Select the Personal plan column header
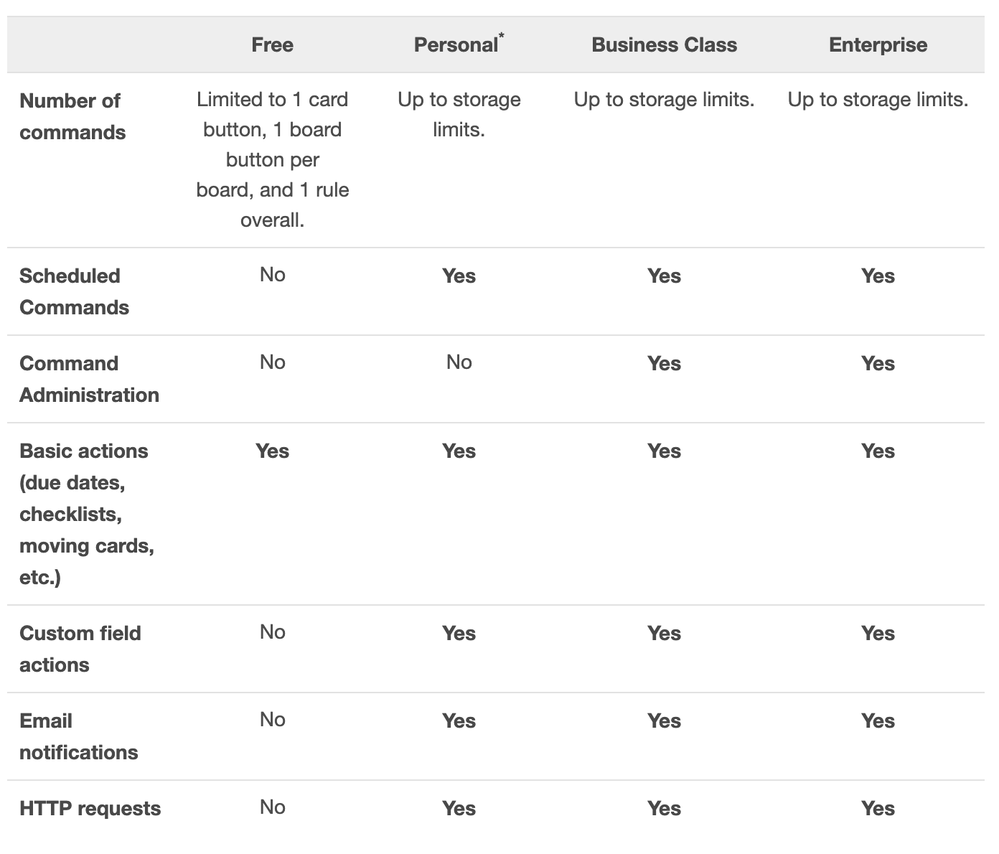 [x=456, y=45]
